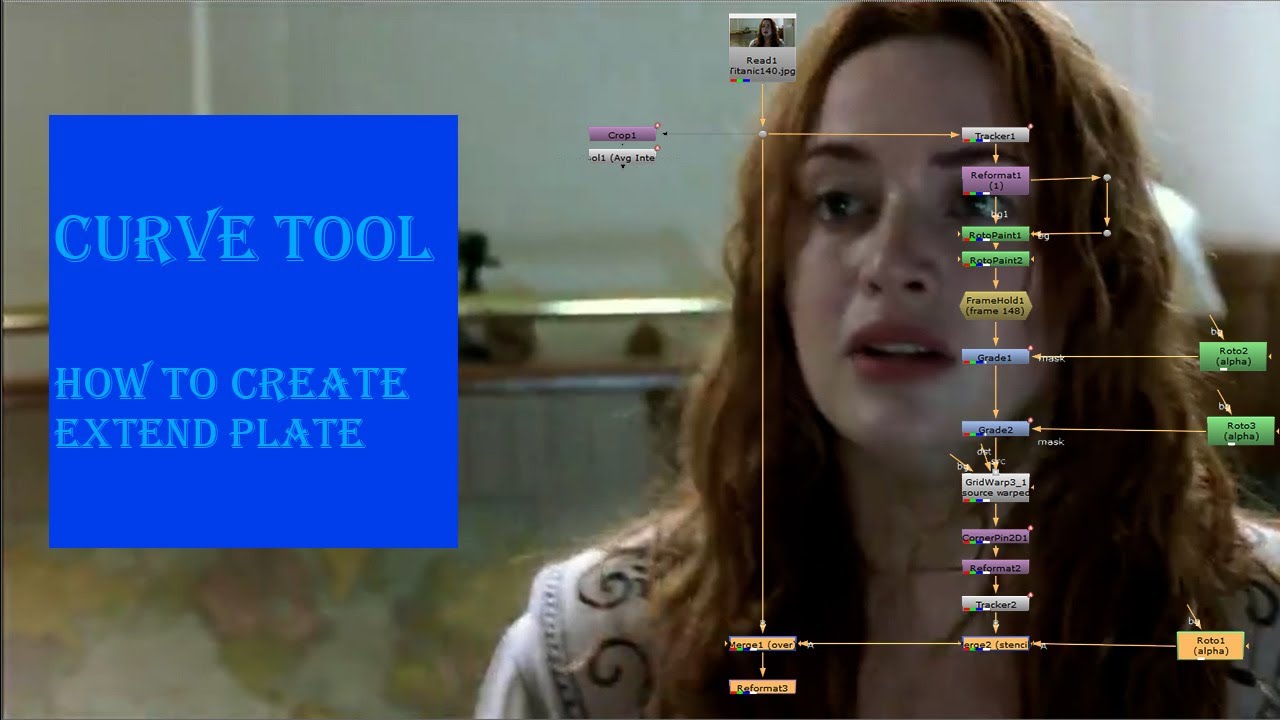The image size is (1280, 720).
Task: Select the Reformat3 node
Action: tap(762, 687)
